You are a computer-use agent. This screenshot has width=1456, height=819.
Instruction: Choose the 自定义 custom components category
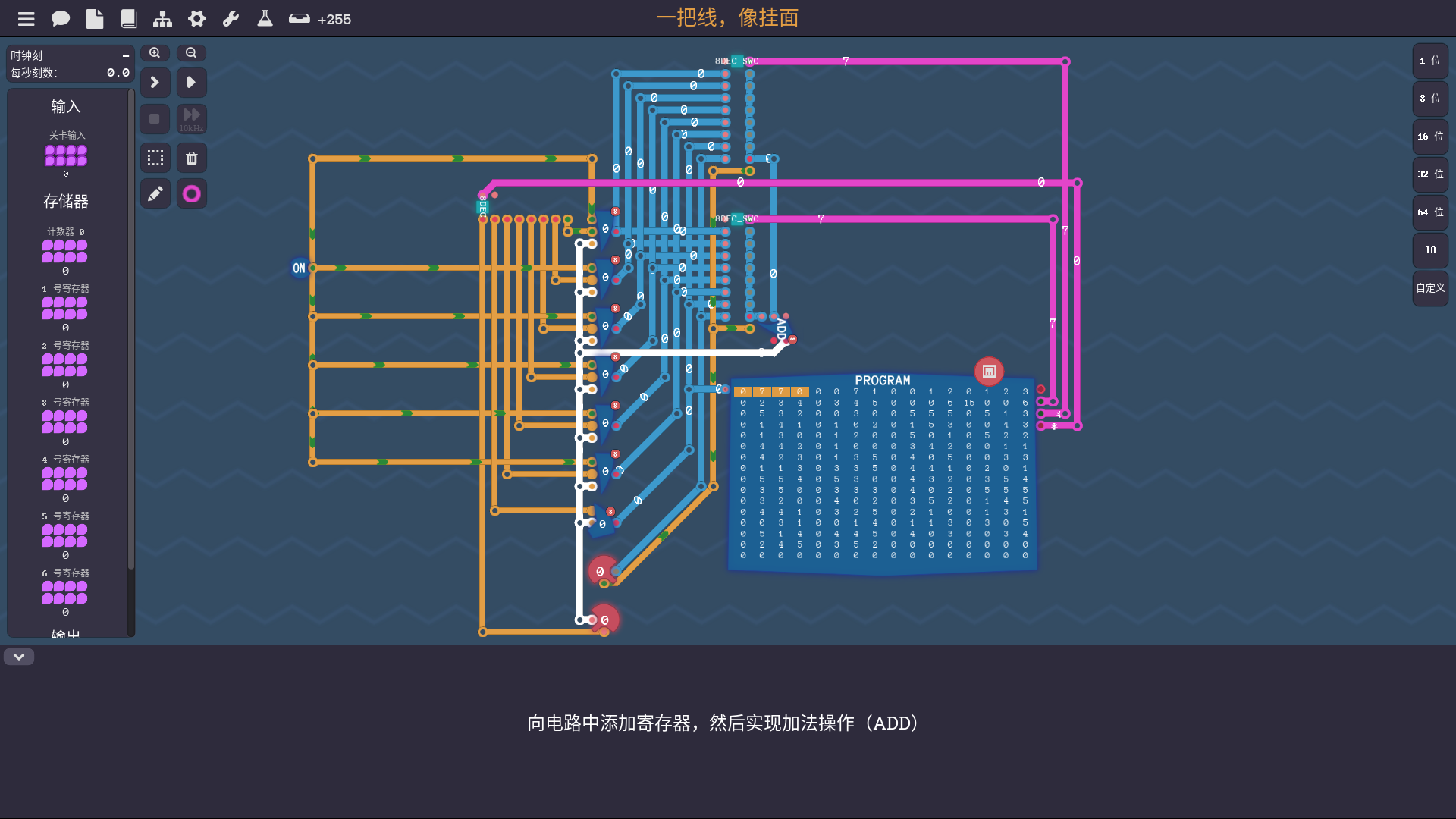1430,288
